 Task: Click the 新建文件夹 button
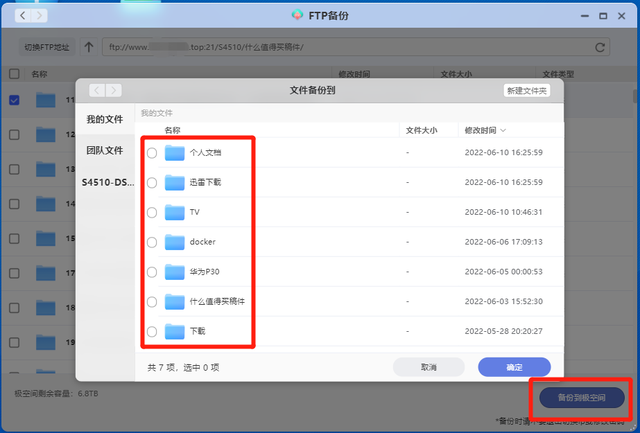(527, 91)
